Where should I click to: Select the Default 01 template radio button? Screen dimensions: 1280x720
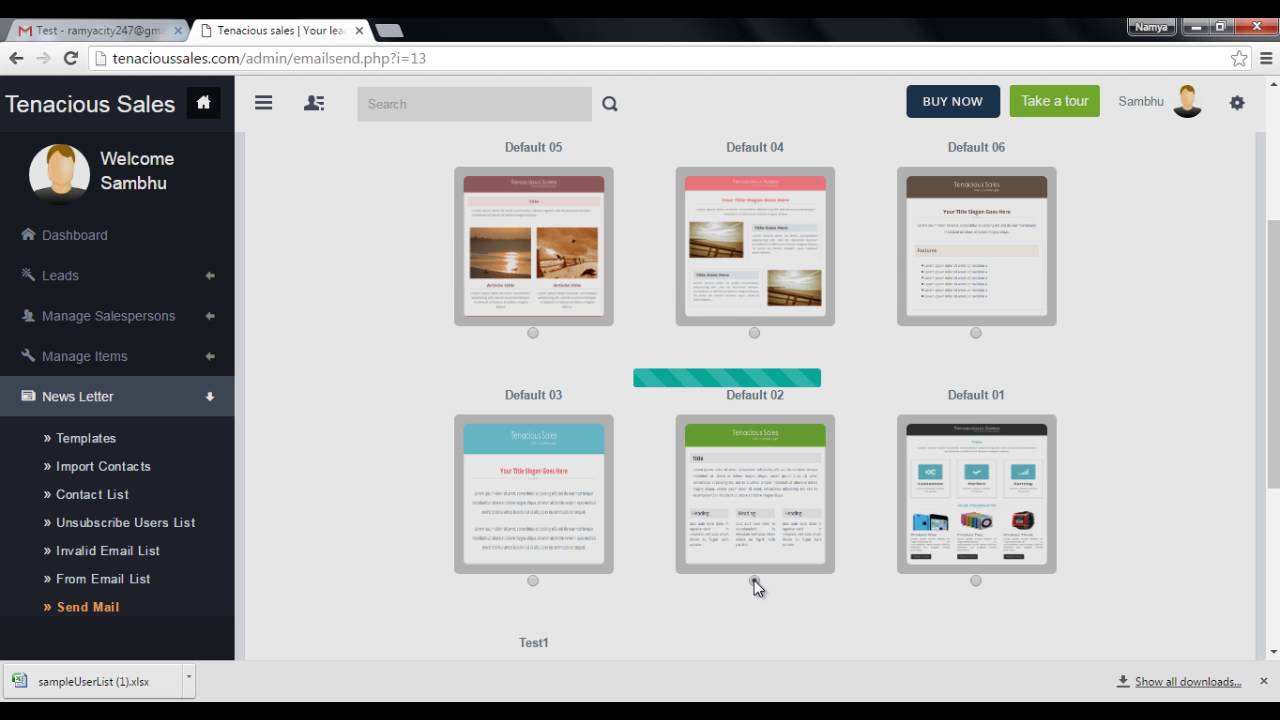point(975,580)
